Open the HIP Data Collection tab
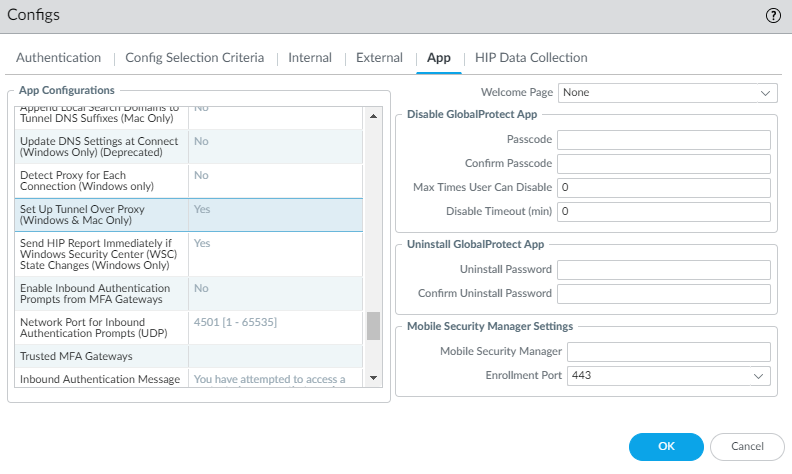 pos(531,58)
